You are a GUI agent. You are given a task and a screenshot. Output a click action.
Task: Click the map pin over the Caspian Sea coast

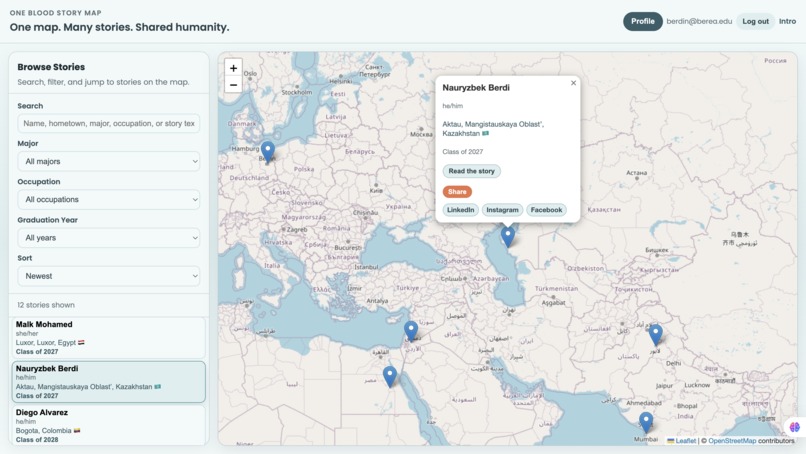(x=508, y=237)
